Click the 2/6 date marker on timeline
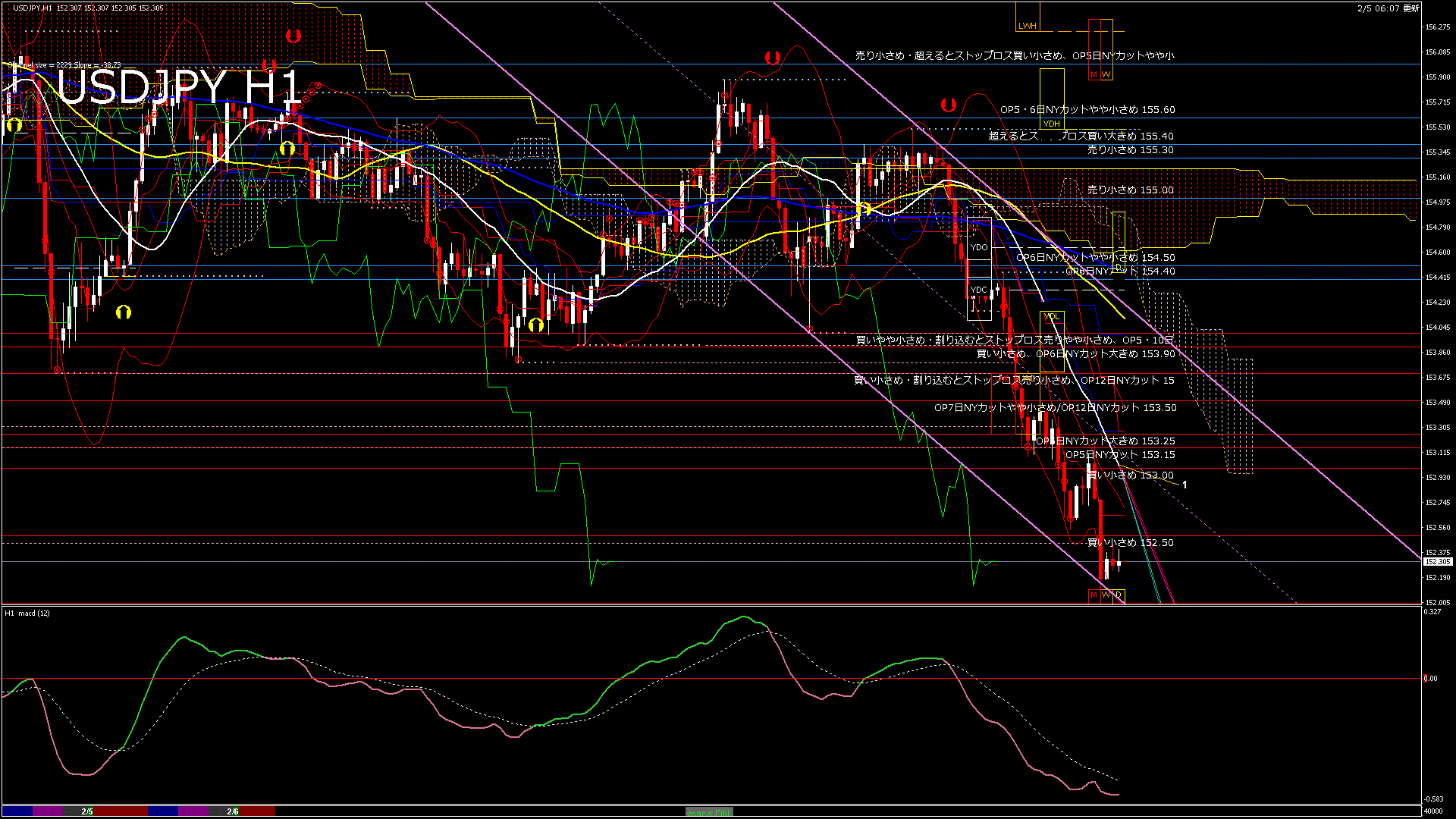The image size is (1456, 819). coord(233,811)
